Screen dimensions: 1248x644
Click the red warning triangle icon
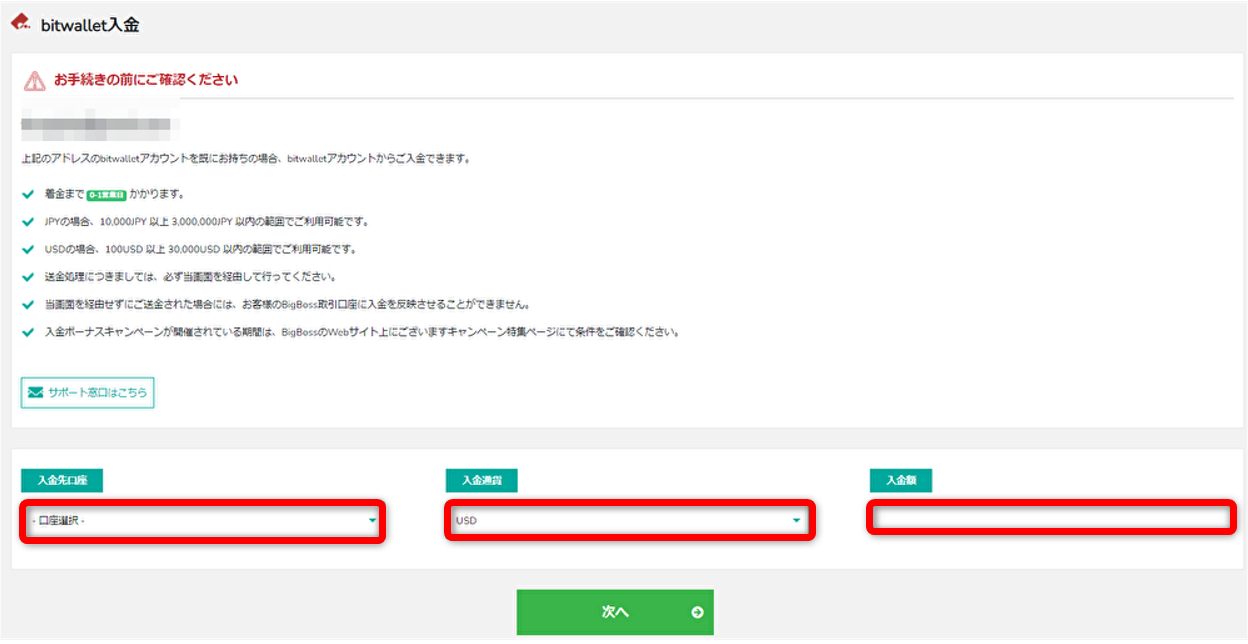(35, 81)
